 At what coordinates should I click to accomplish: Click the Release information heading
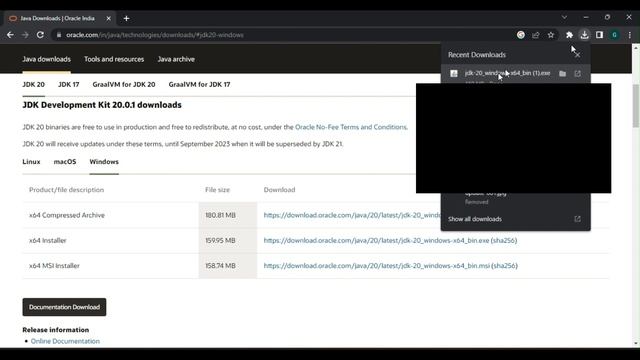56,330
